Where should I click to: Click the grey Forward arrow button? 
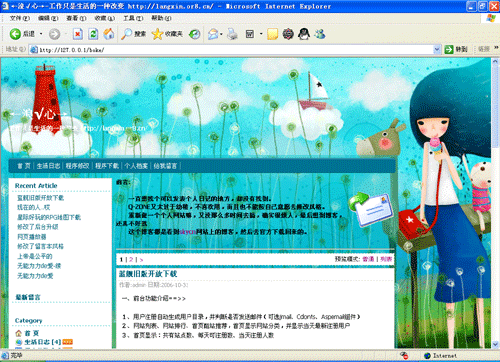(54, 34)
